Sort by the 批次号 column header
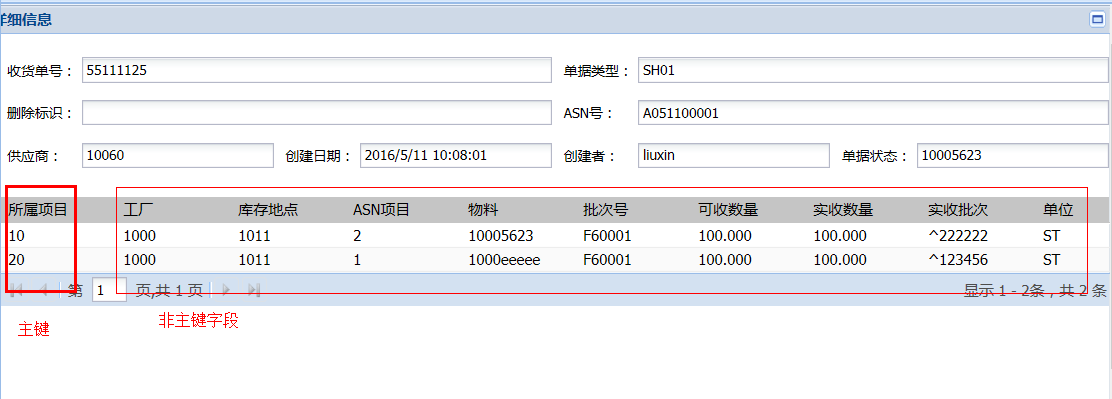The image size is (1112, 399). coord(605,210)
